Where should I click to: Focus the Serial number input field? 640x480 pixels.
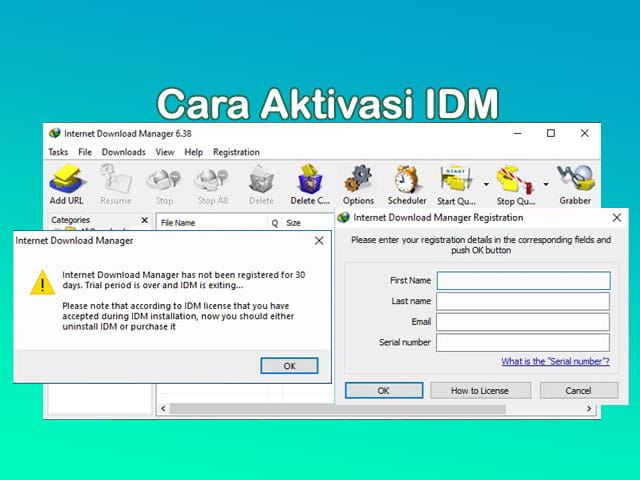click(523, 342)
